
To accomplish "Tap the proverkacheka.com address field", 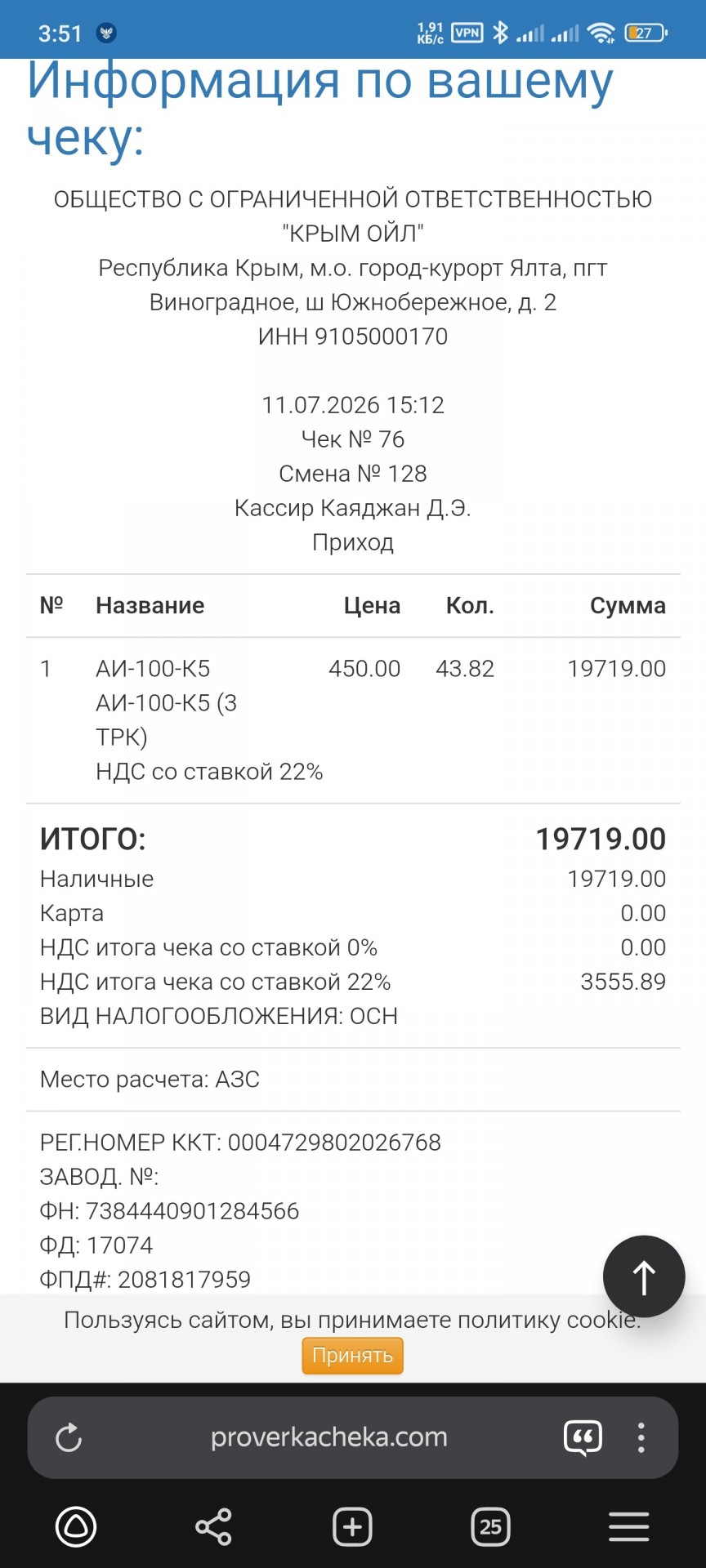I will (x=329, y=1437).
